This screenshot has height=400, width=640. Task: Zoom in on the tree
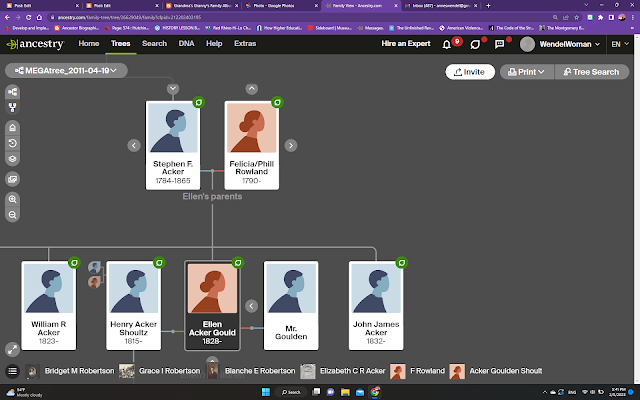(x=13, y=199)
